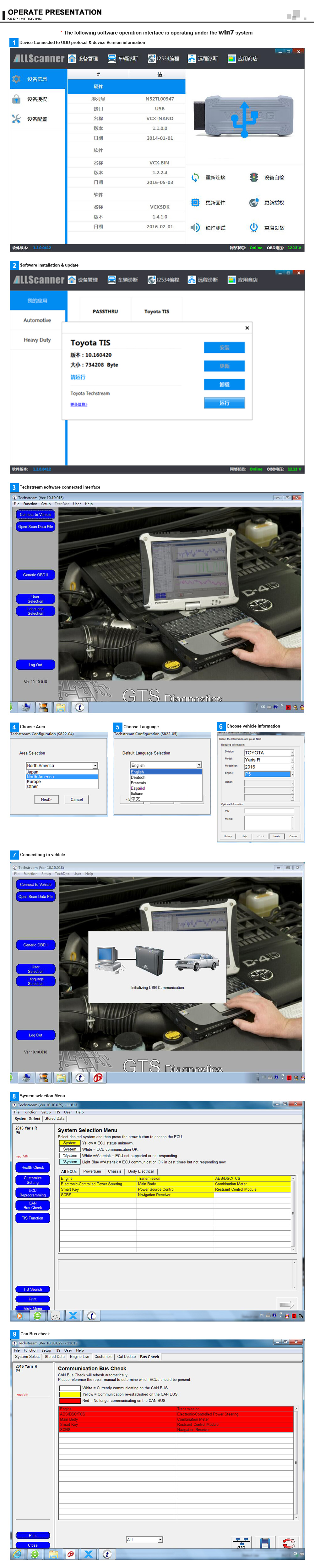Switch to the Toyota TIS tab
314x1568 pixels.
(x=157, y=312)
